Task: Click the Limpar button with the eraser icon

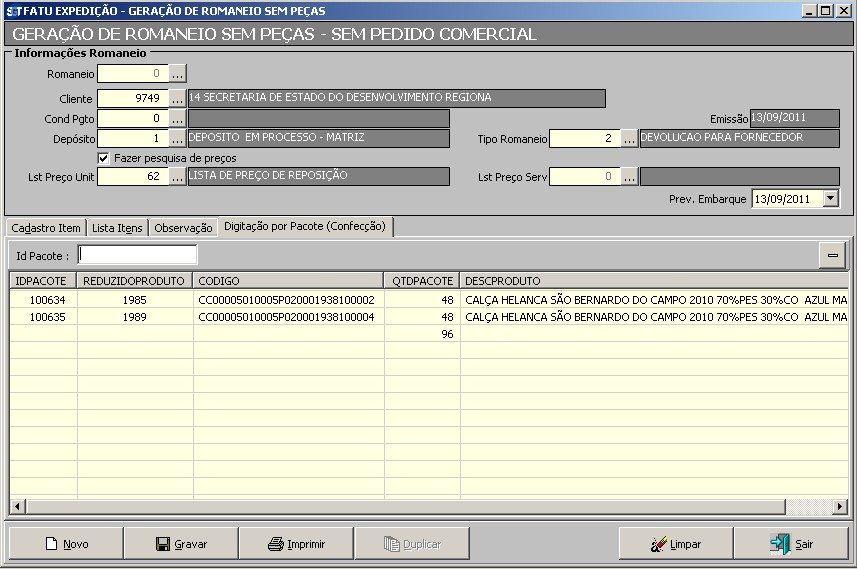Action: [675, 544]
